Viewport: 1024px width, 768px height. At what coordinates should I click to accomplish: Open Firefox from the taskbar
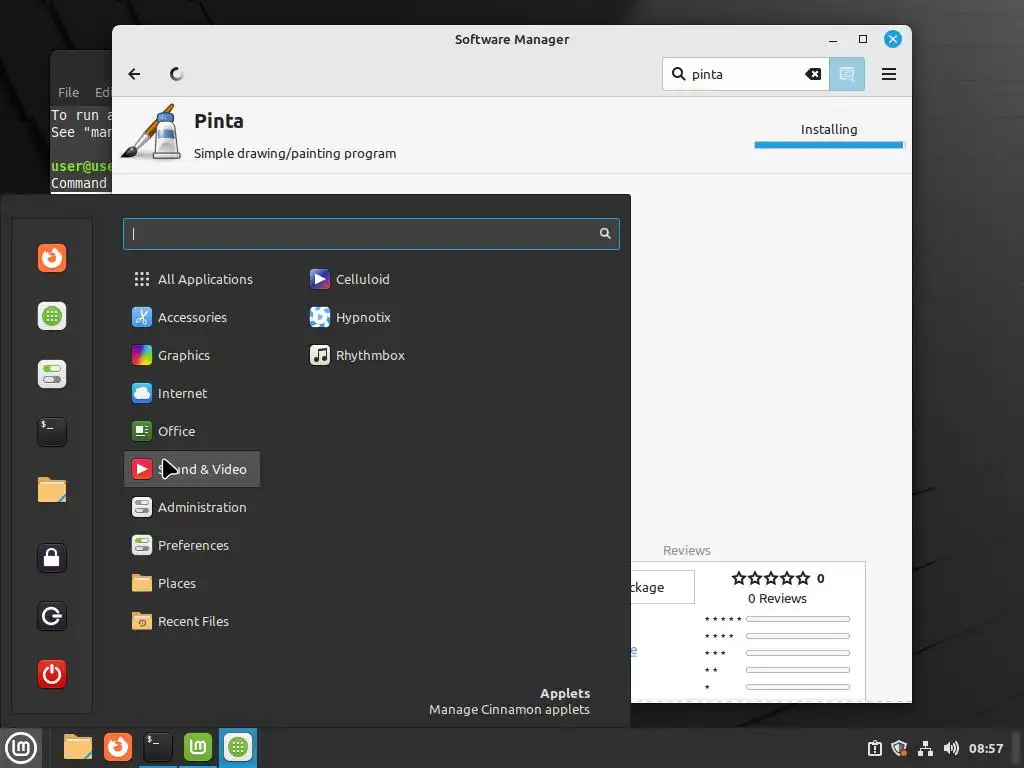[x=118, y=747]
